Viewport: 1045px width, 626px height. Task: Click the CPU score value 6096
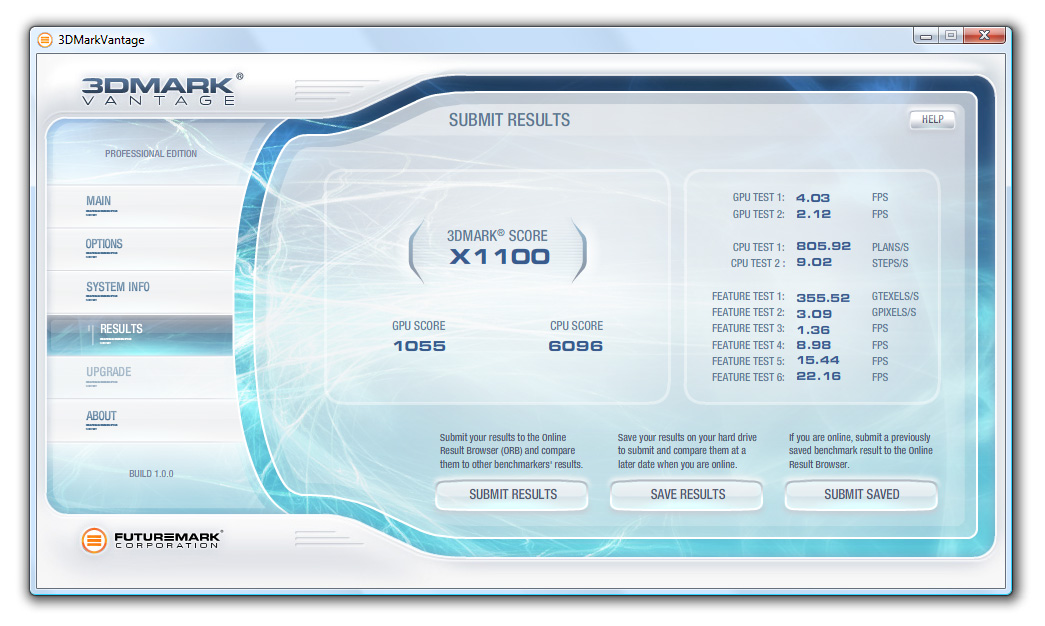tap(575, 346)
